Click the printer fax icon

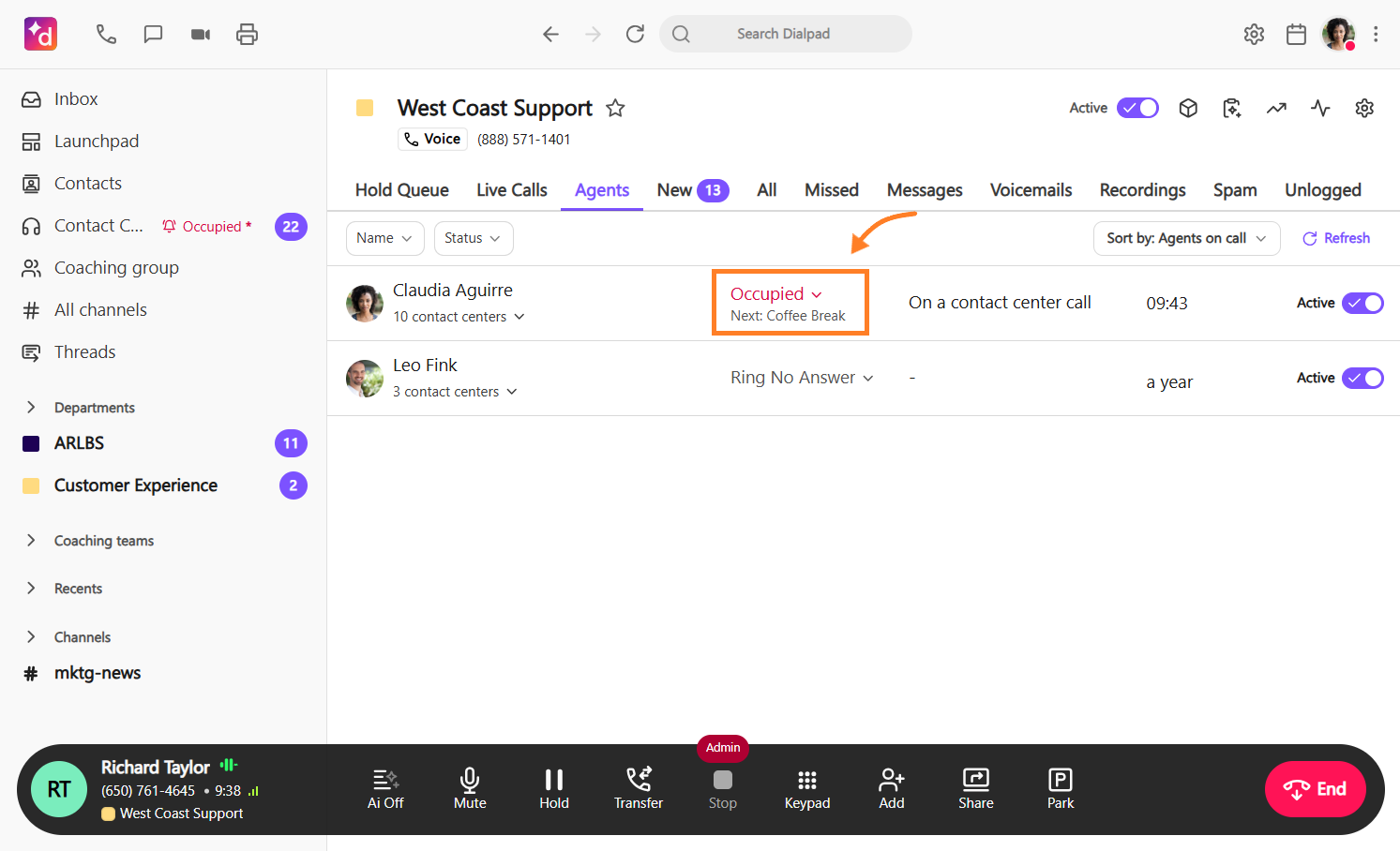coord(247,35)
